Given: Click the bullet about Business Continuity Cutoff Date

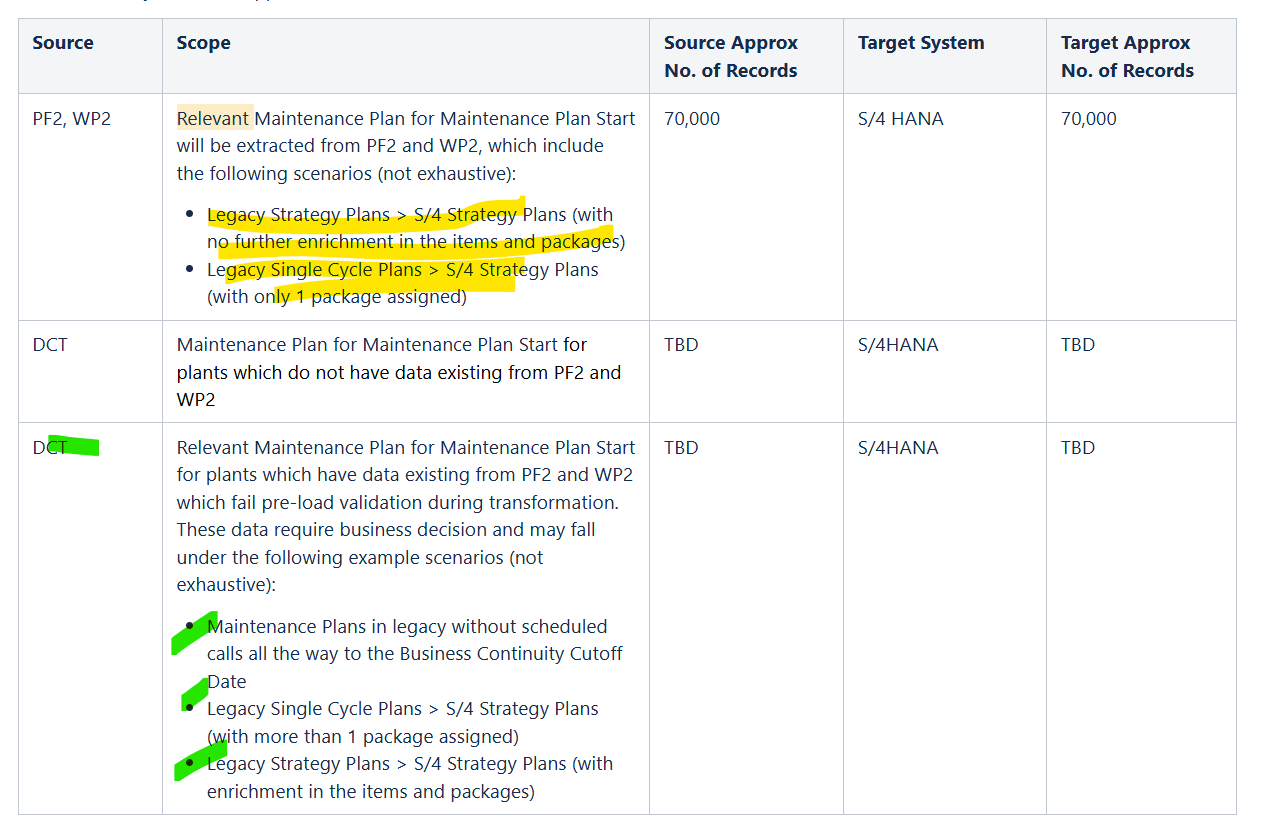Looking at the screenshot, I should [414, 654].
